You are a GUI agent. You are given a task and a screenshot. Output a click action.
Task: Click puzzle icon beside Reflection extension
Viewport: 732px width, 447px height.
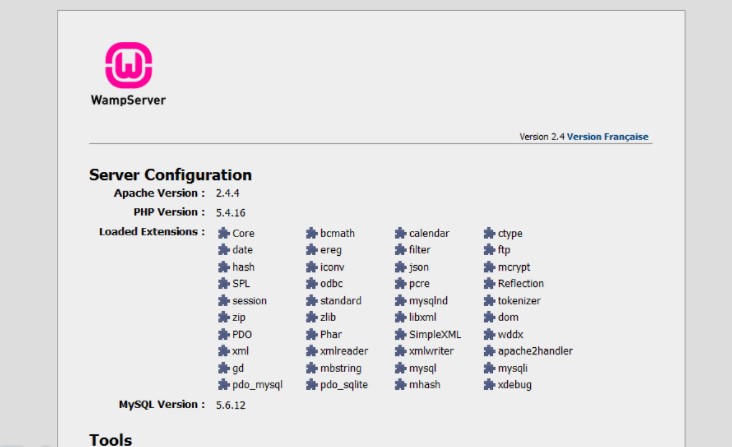pyautogui.click(x=489, y=283)
